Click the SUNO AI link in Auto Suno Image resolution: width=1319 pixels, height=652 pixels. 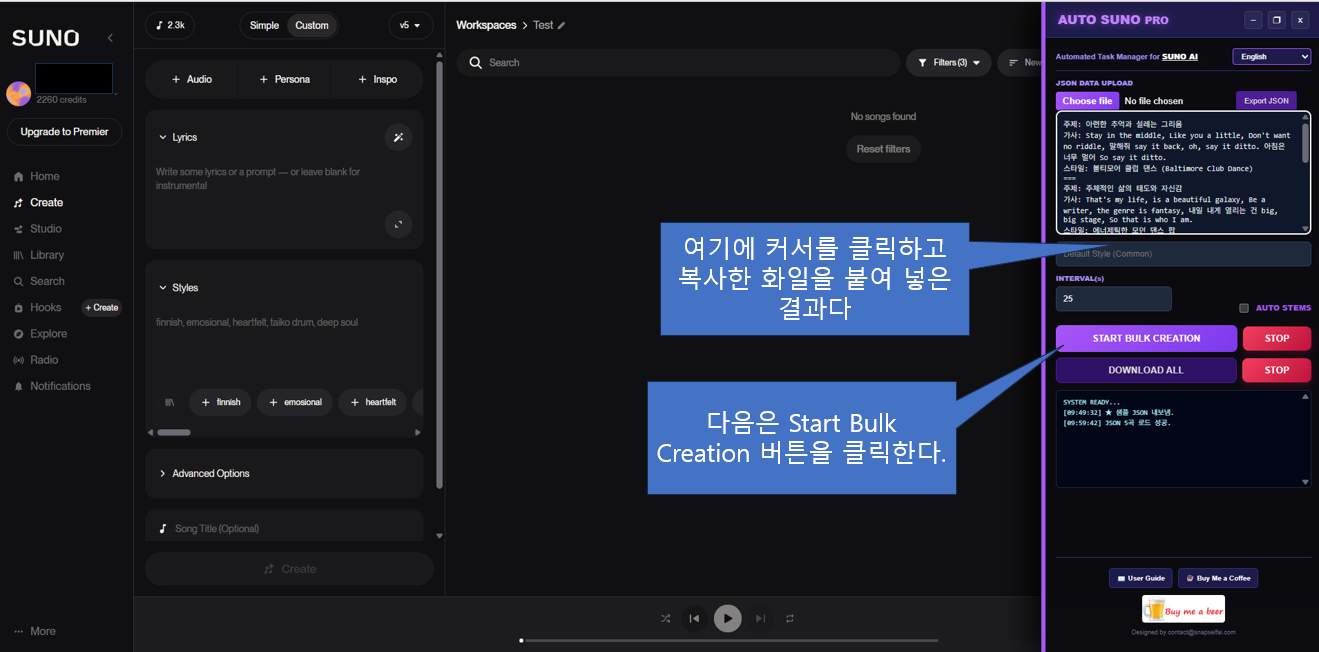pyautogui.click(x=1180, y=57)
